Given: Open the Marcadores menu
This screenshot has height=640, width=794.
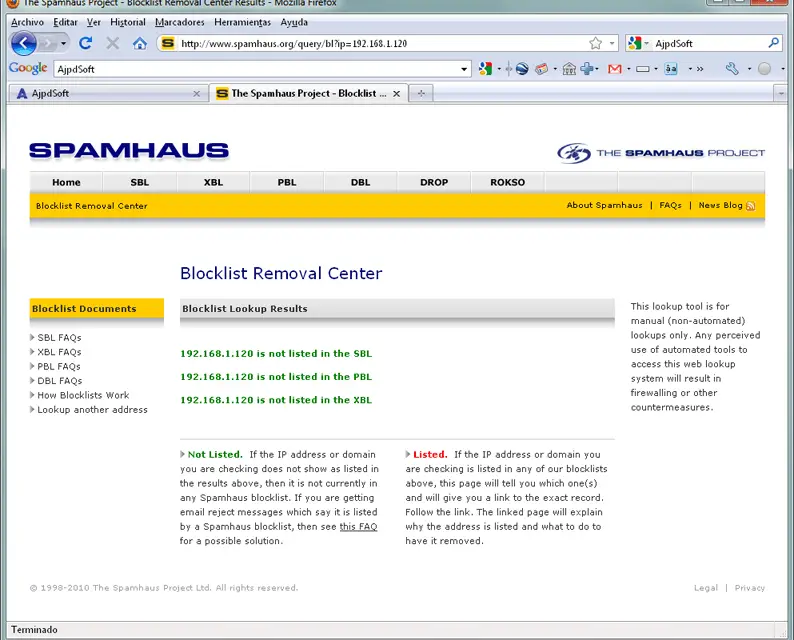Looking at the screenshot, I should [180, 22].
